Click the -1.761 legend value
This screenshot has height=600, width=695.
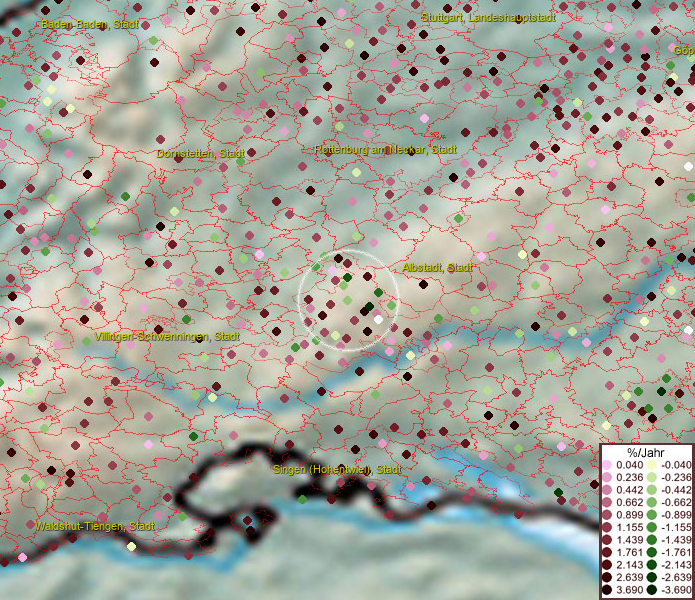(676, 552)
